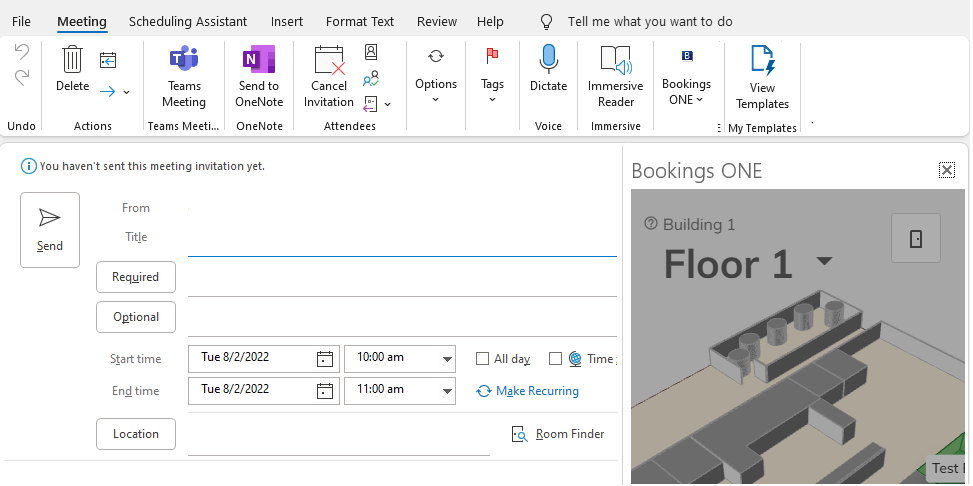Click the door icon in Bookings ONE

click(915, 239)
